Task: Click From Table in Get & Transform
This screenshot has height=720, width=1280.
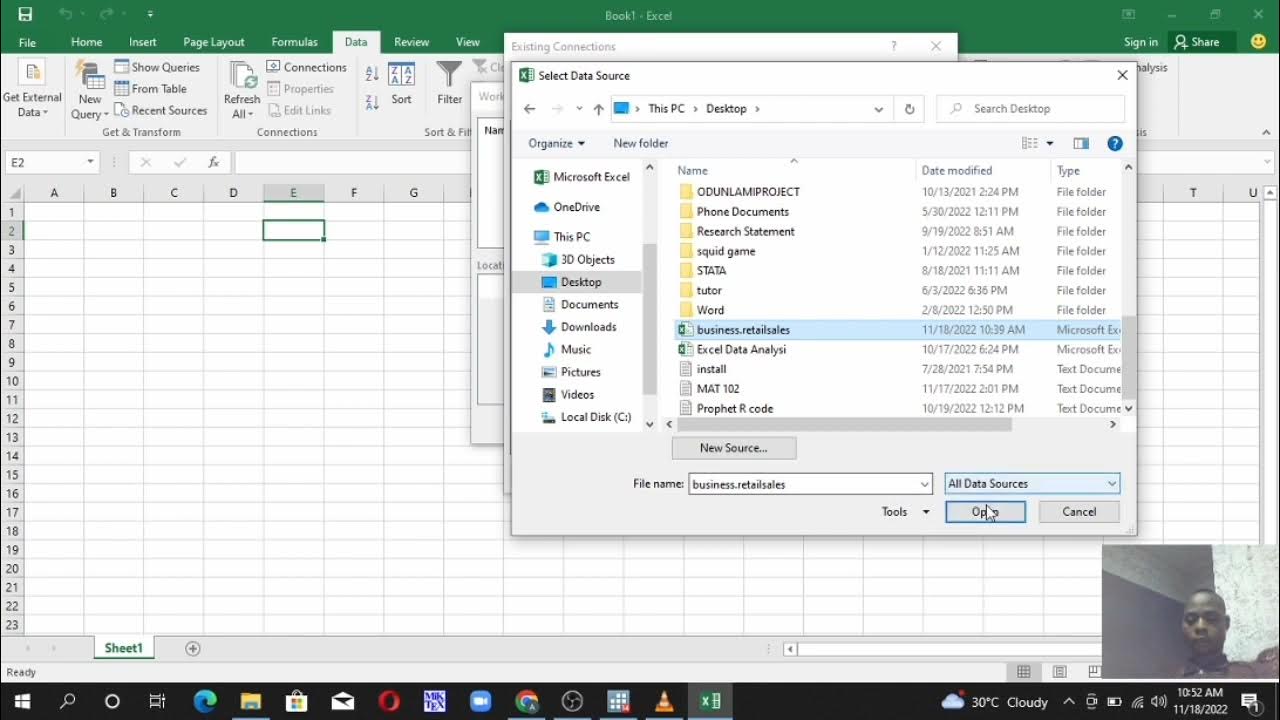Action: [x=151, y=89]
